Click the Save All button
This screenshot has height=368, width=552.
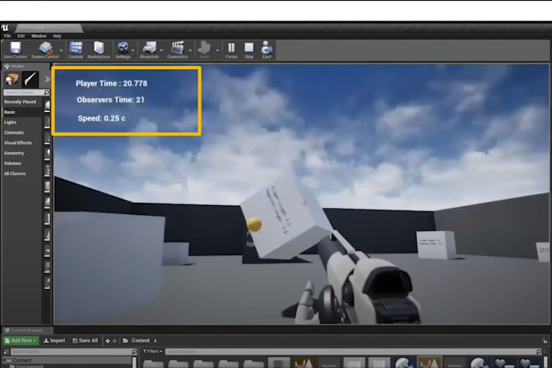tap(85, 341)
